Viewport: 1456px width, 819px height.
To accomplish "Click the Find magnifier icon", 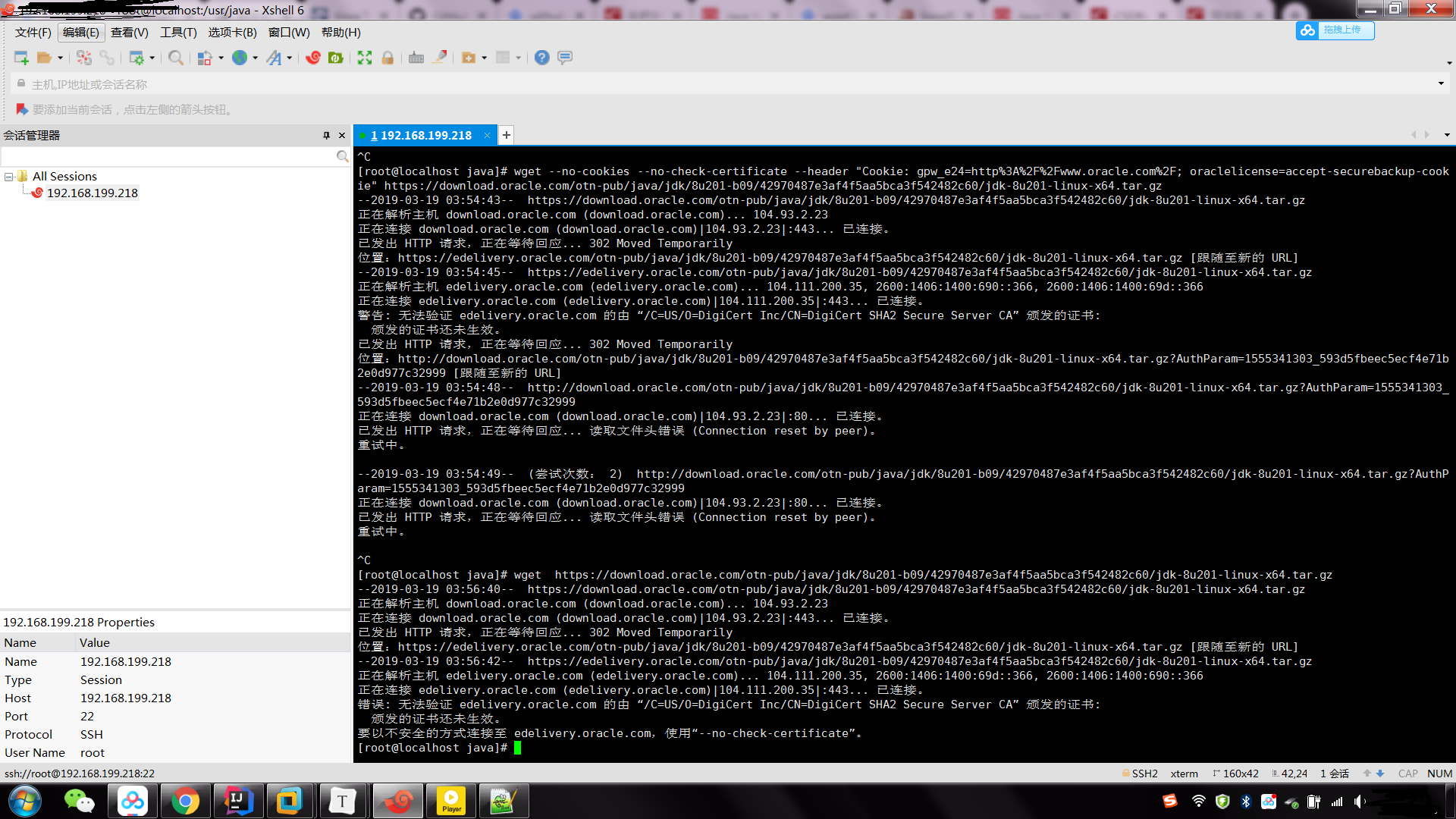I will 175,58.
